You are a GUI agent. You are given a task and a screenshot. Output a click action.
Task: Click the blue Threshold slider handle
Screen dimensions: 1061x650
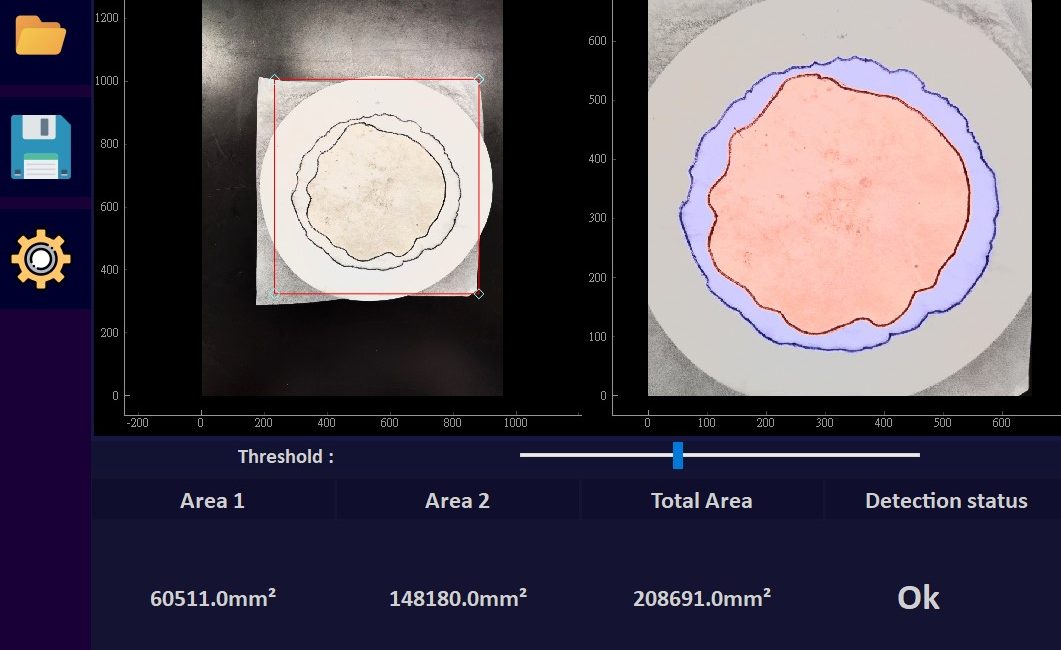click(678, 455)
